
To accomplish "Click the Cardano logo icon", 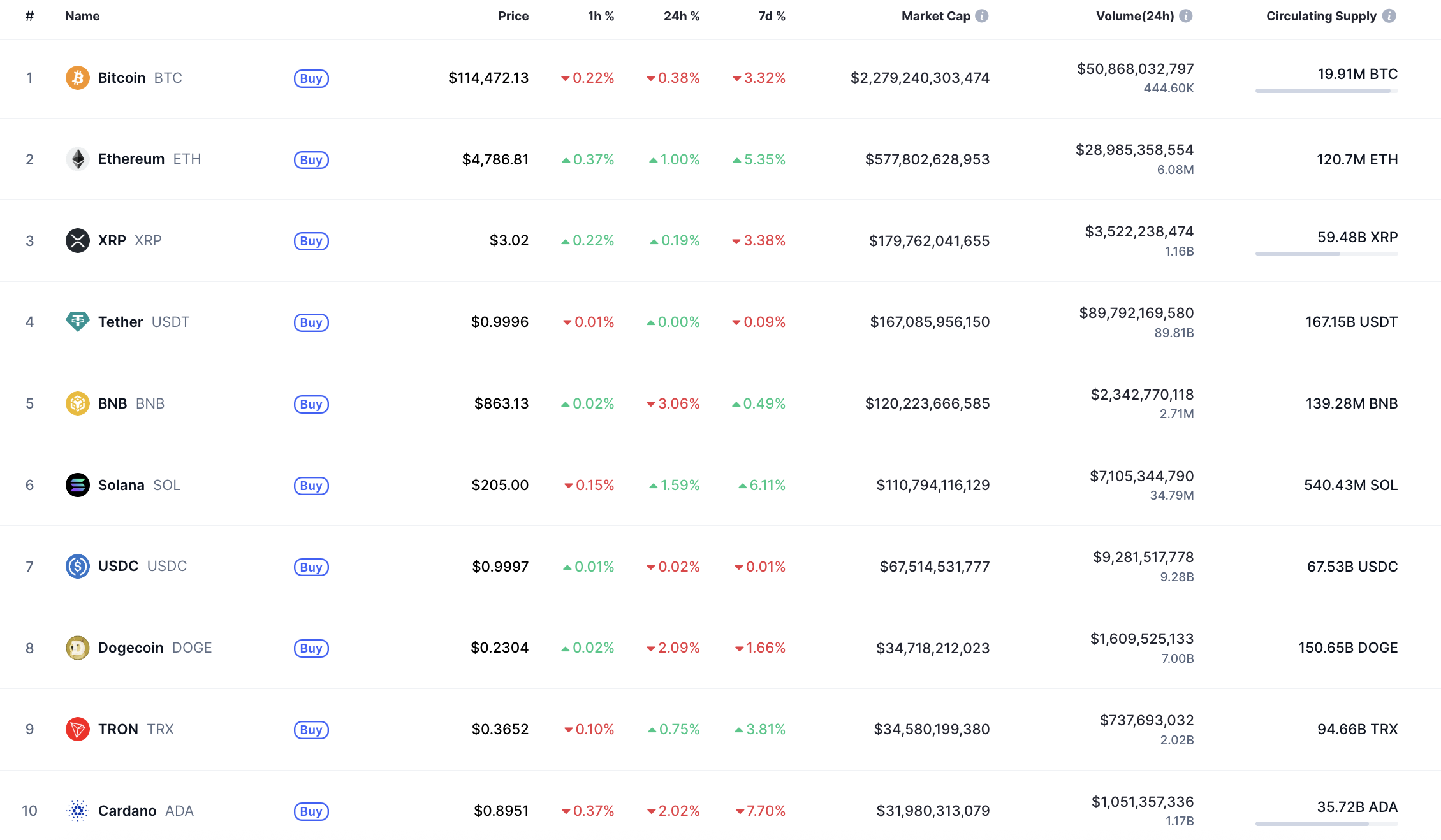I will tap(78, 811).
